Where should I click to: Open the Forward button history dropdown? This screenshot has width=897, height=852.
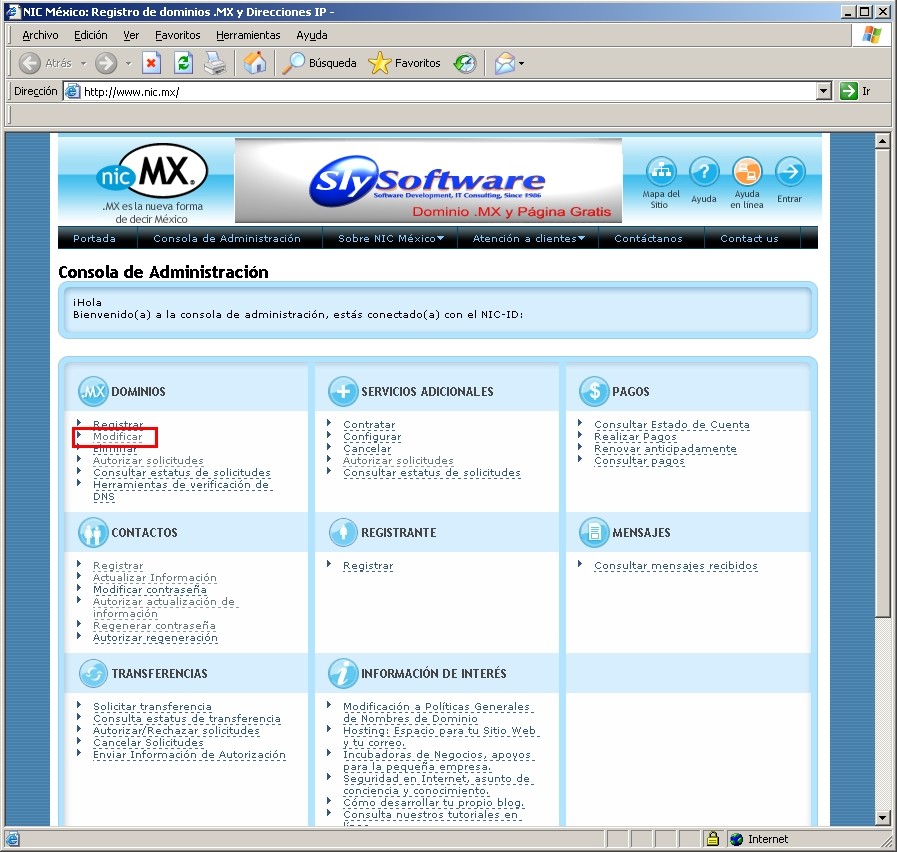point(128,63)
